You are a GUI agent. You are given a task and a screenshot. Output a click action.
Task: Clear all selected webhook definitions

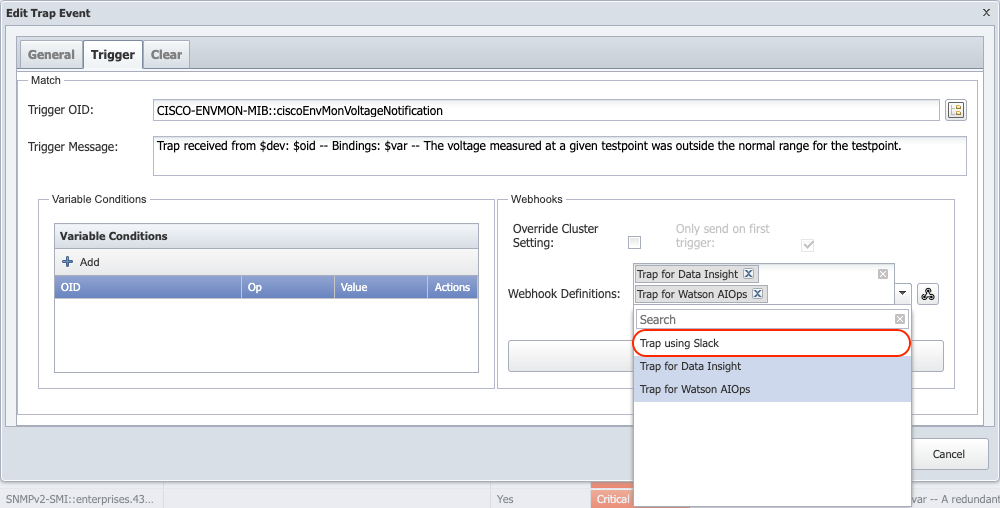tap(883, 274)
